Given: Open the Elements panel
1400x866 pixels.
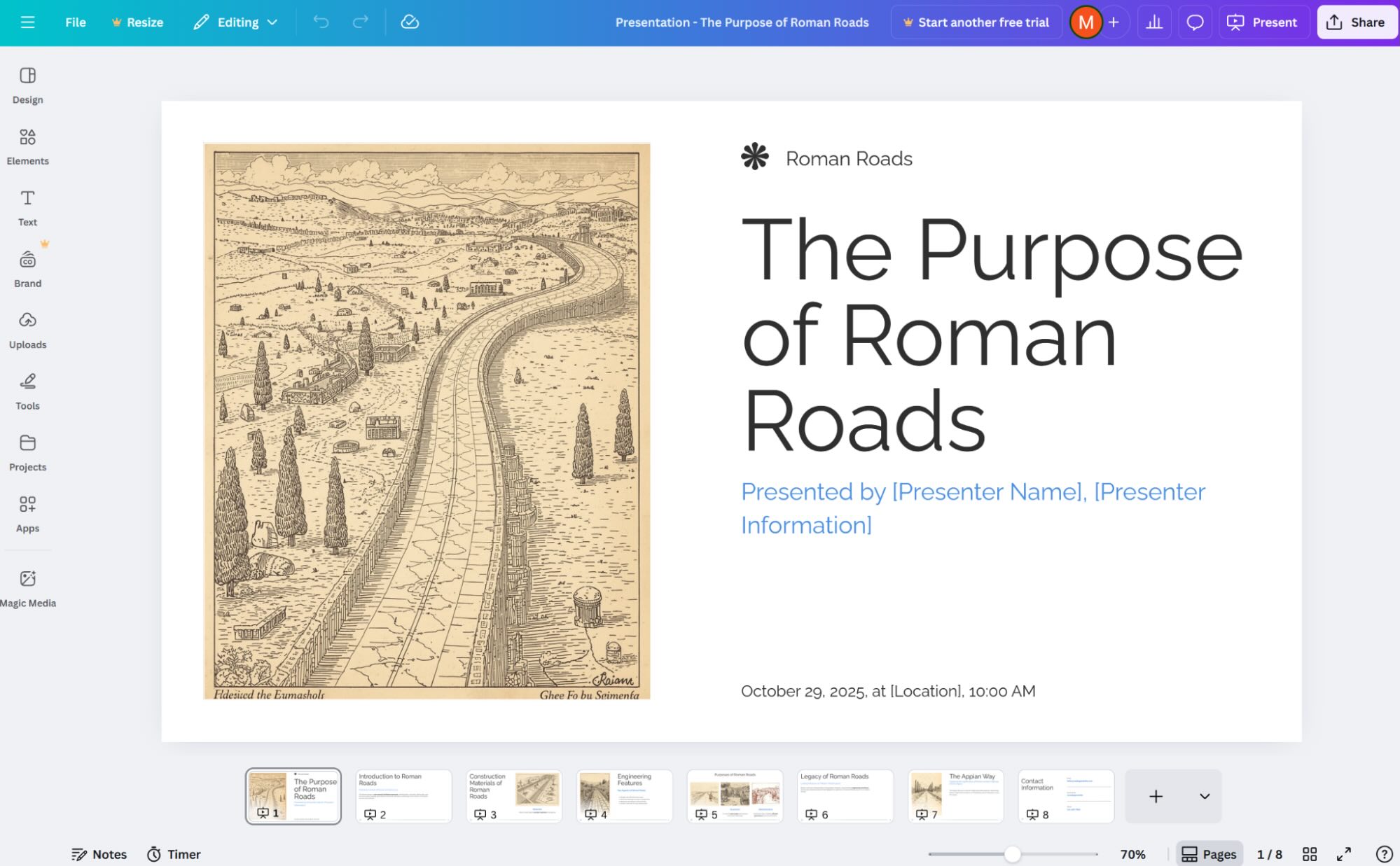Looking at the screenshot, I should (27, 146).
